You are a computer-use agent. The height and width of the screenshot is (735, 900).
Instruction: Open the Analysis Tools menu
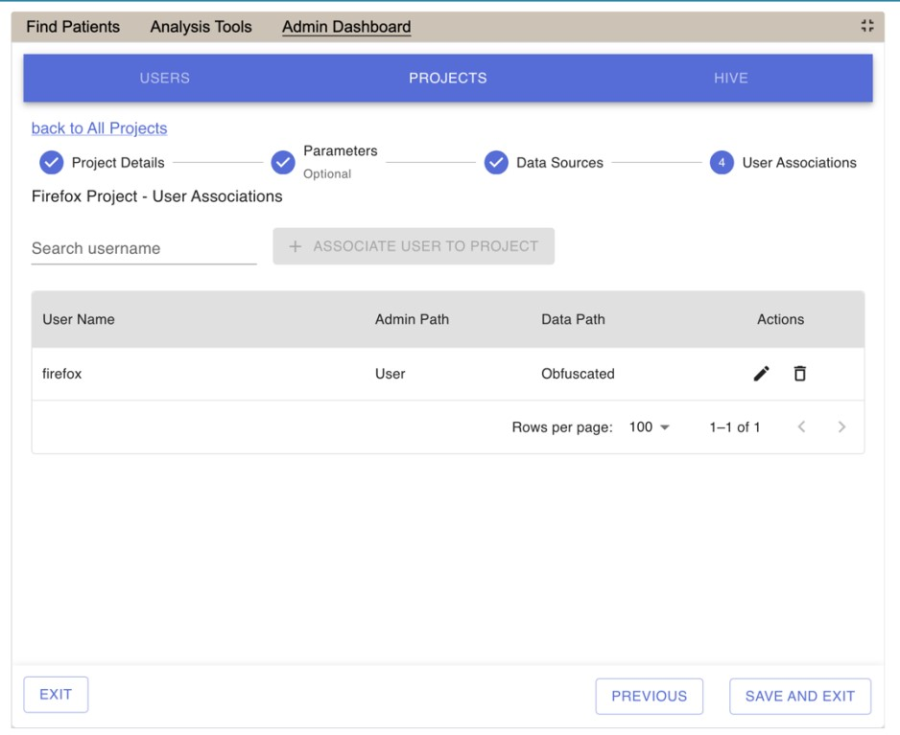201,27
